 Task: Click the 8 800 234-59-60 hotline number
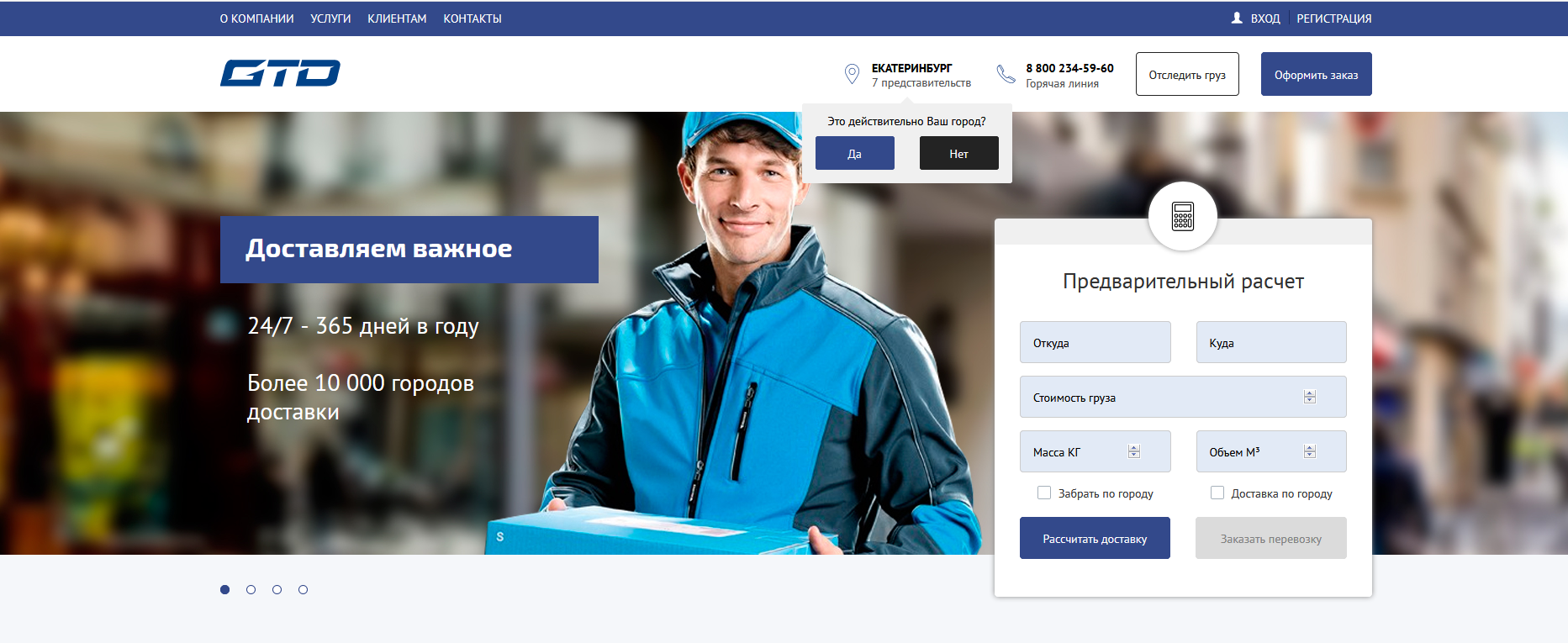pyautogui.click(x=1069, y=68)
